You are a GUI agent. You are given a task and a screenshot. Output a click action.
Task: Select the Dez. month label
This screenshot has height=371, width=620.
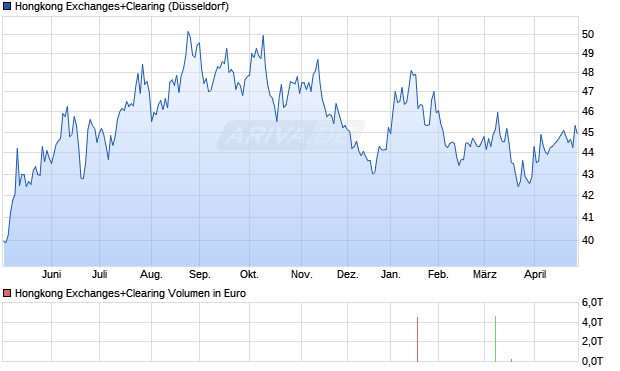(x=348, y=274)
